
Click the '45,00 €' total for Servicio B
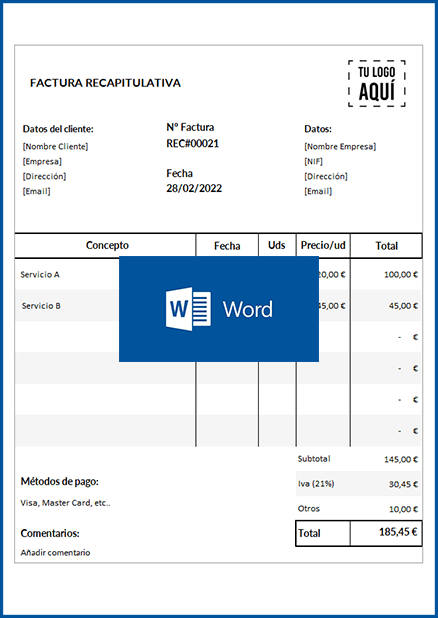pyautogui.click(x=403, y=305)
